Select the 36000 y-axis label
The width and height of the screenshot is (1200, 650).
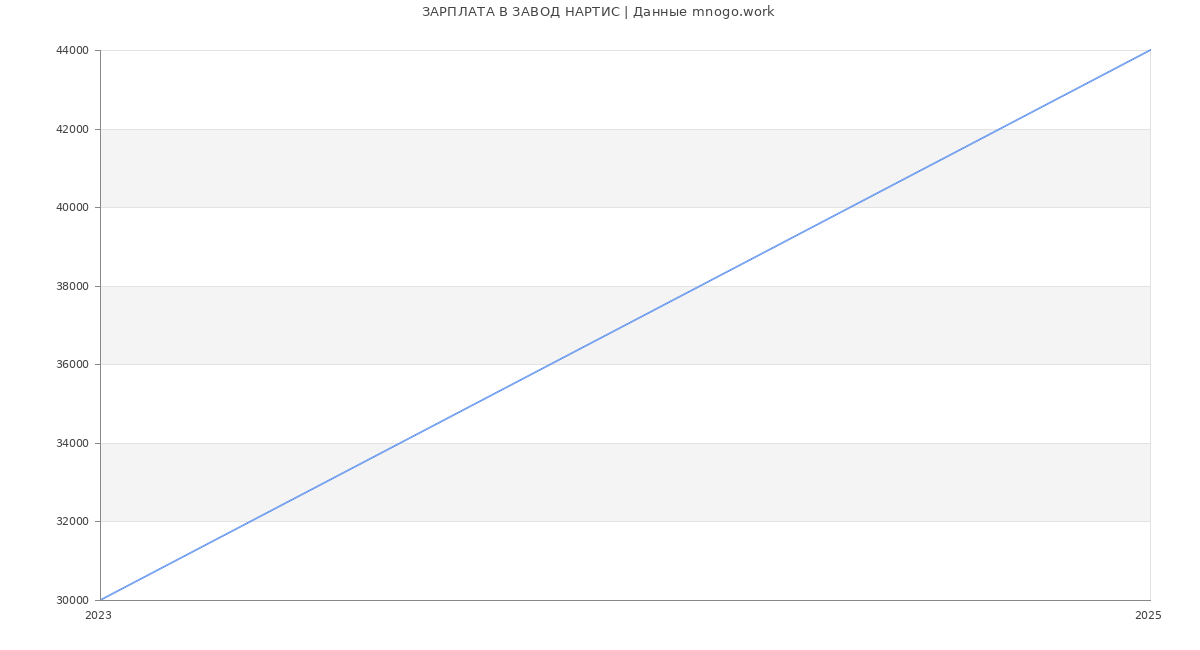coord(72,365)
